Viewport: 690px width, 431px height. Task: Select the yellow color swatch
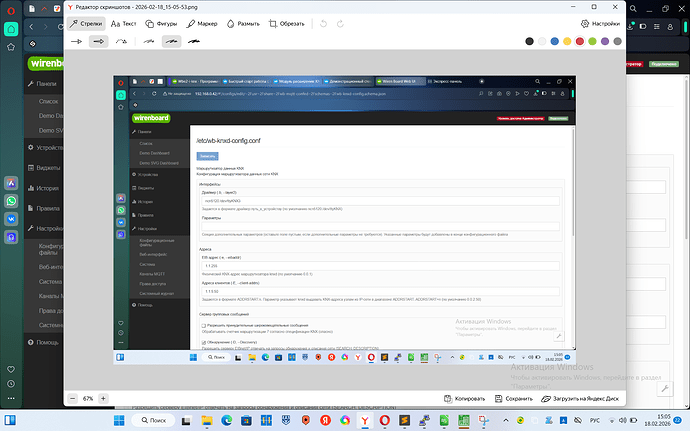[x=567, y=41]
